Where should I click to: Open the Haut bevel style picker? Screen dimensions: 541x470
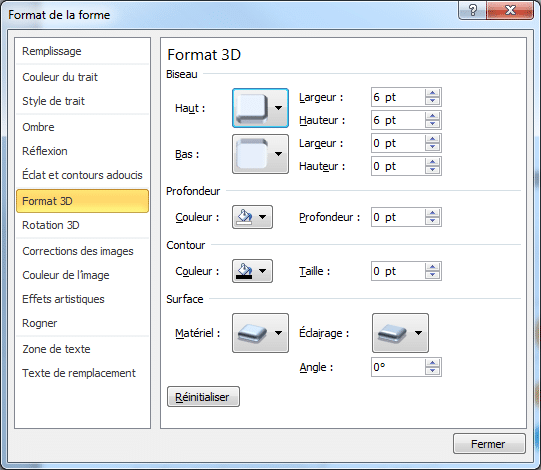[x=260, y=108]
